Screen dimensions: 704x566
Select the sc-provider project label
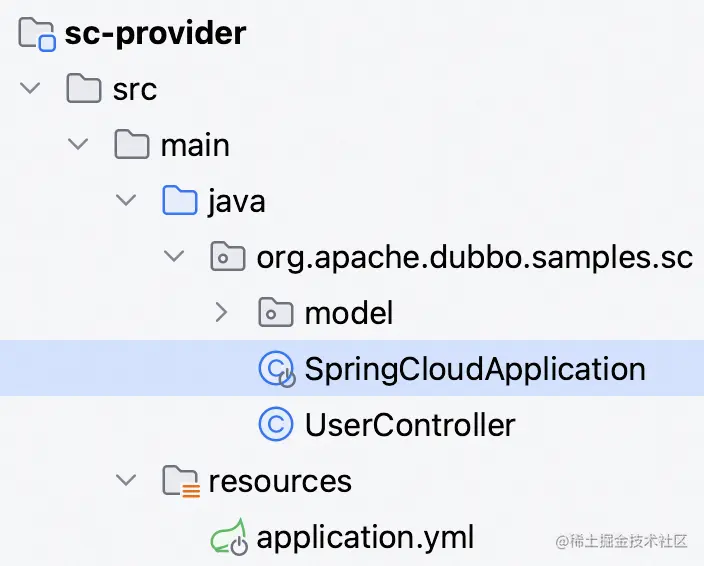[x=155, y=34]
